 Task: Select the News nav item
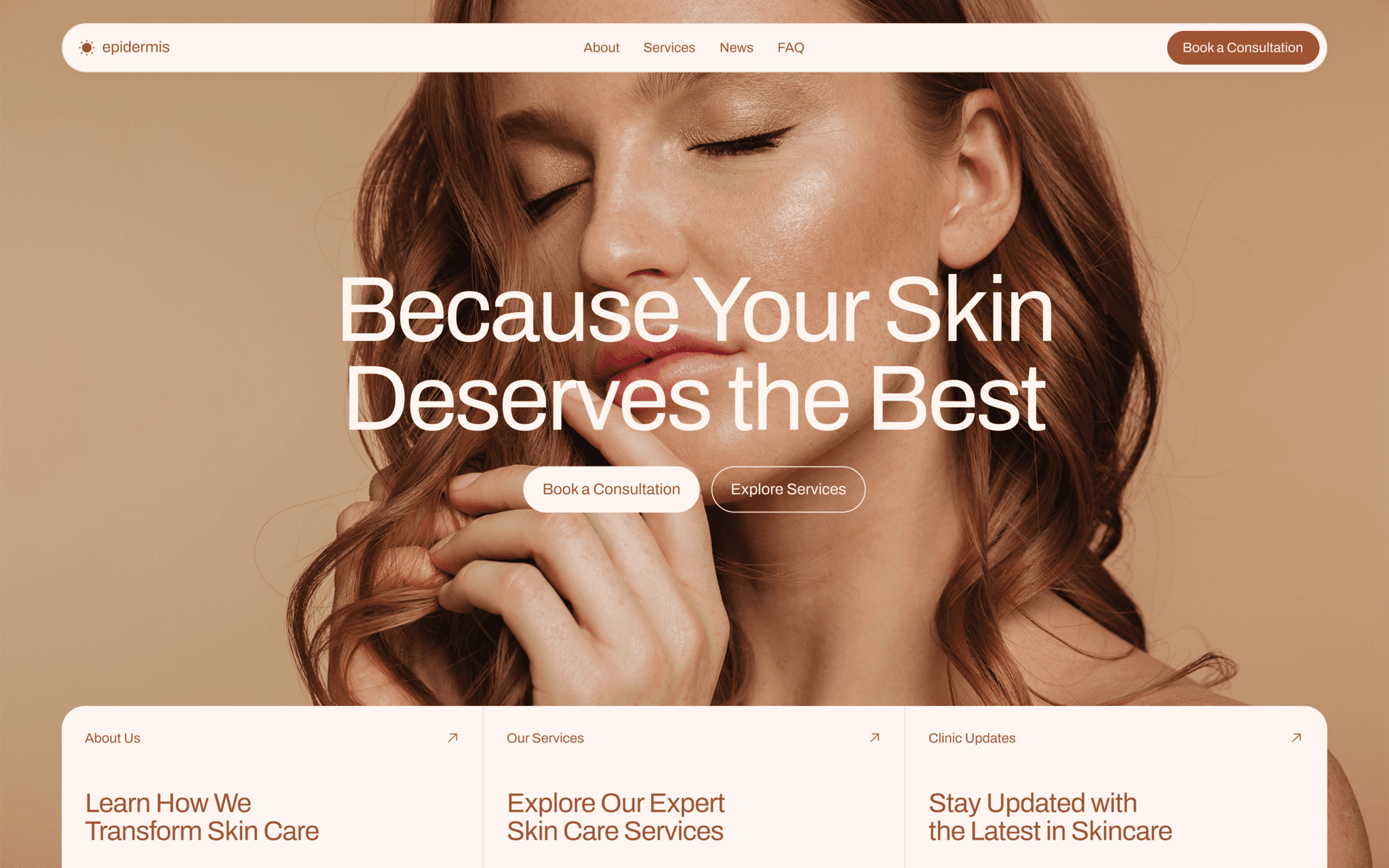coord(737,47)
